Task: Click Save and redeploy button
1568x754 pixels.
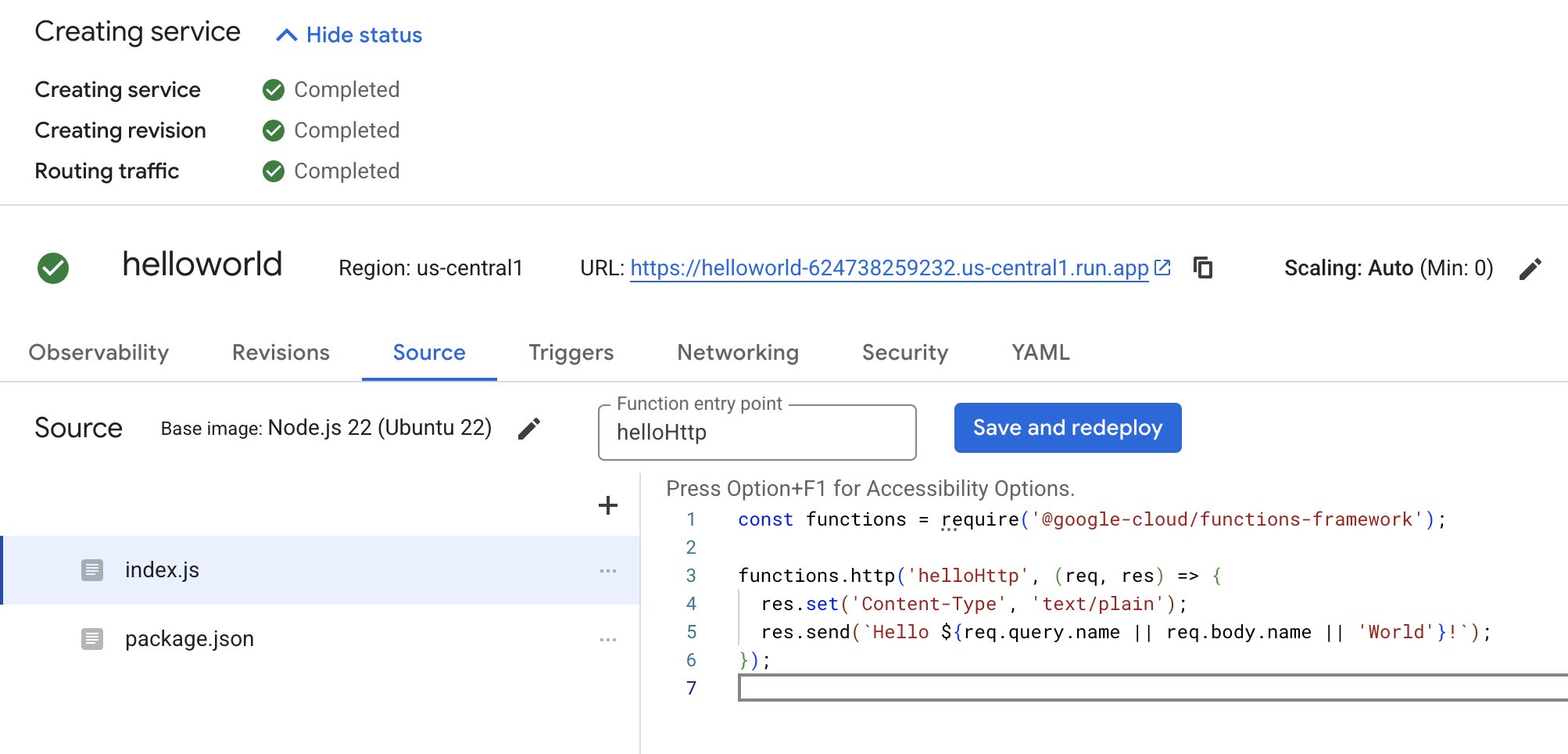Action: pos(1067,428)
